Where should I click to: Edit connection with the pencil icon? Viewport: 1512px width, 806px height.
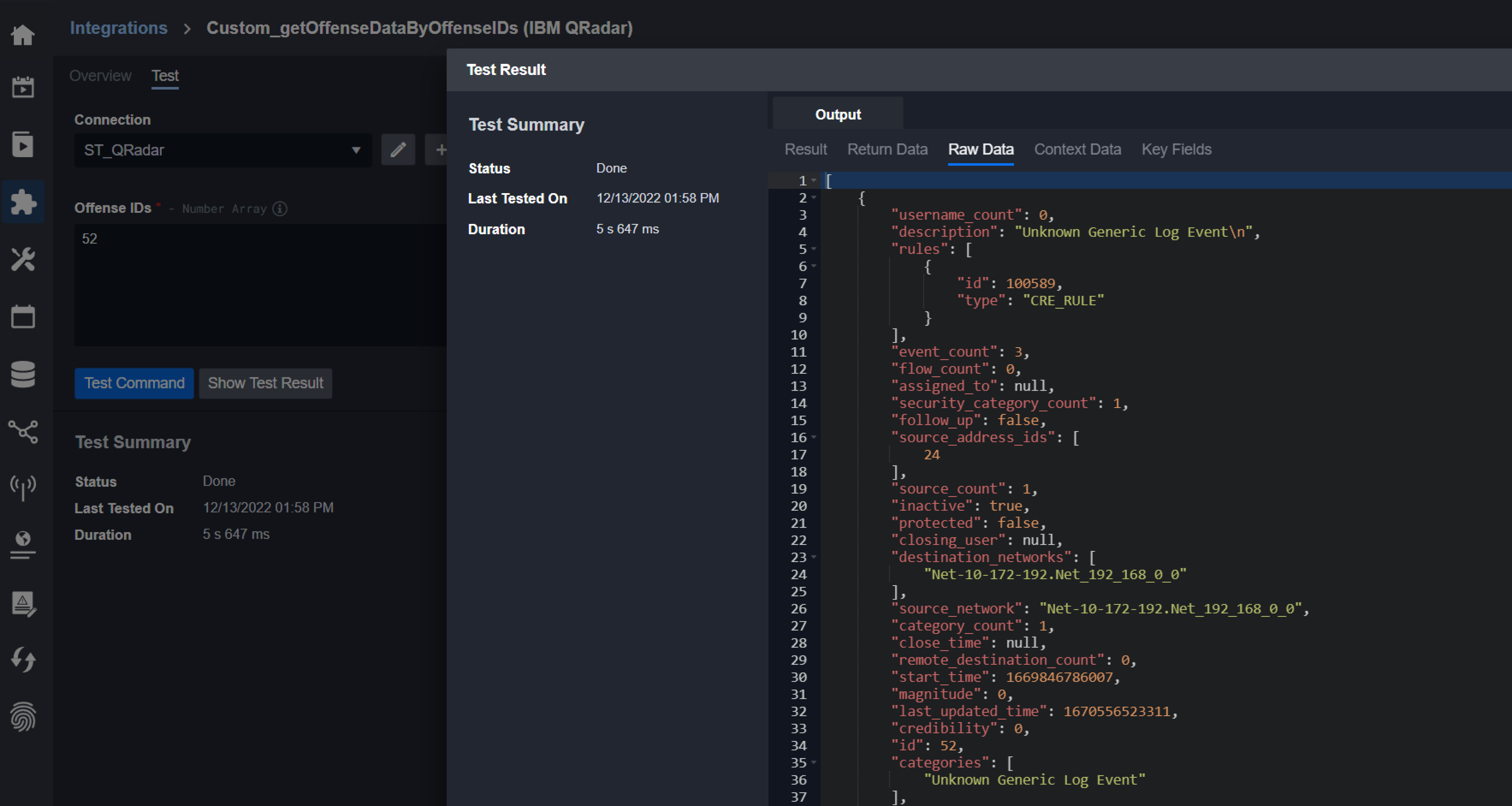coord(398,150)
